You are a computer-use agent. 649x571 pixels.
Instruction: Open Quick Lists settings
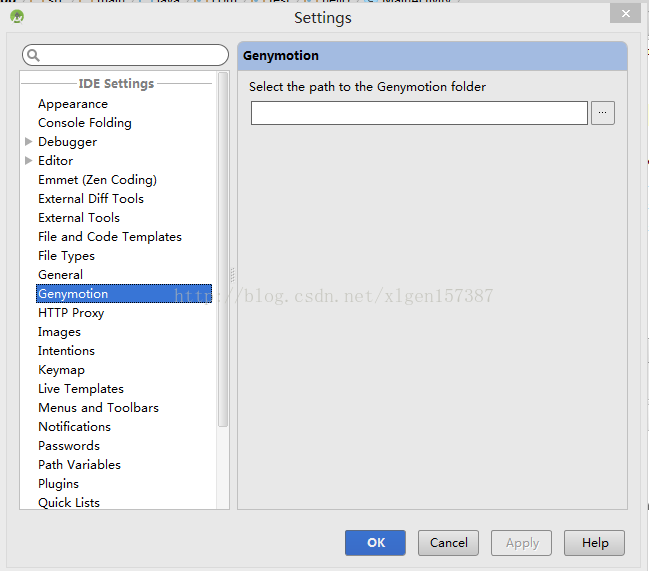click(x=69, y=503)
